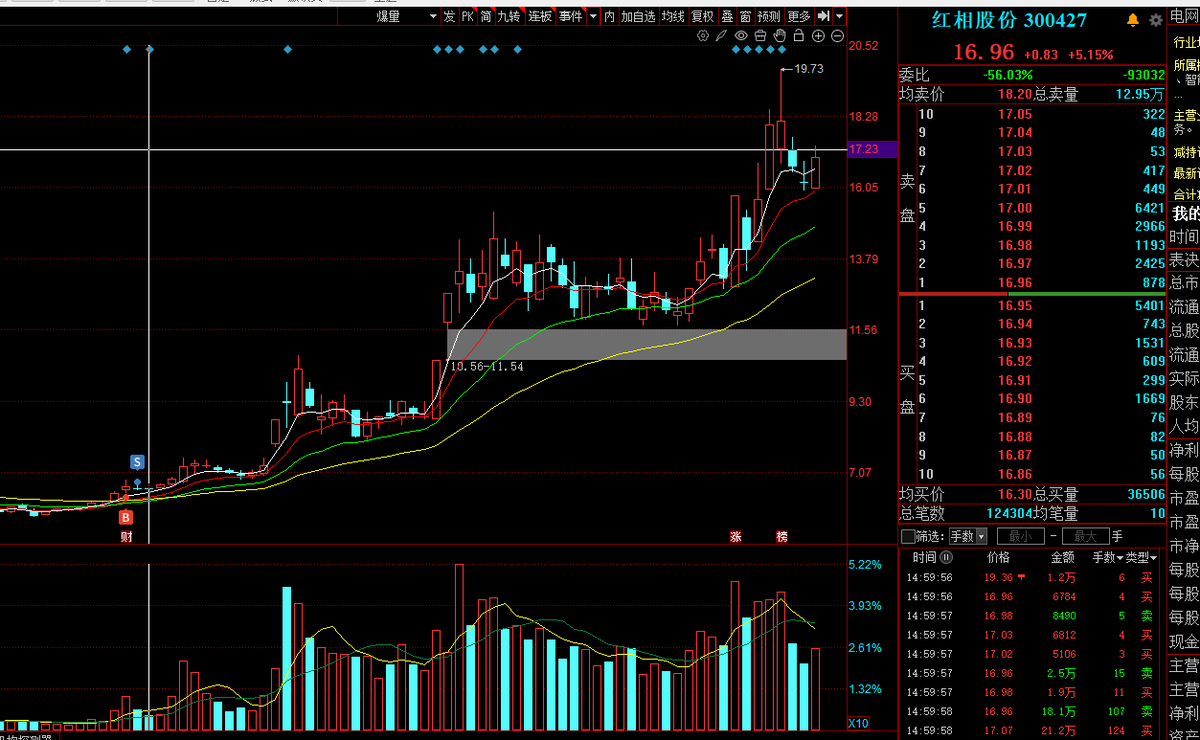Click the 委比 value -56.03%
The image size is (1200, 740).
pos(1007,75)
